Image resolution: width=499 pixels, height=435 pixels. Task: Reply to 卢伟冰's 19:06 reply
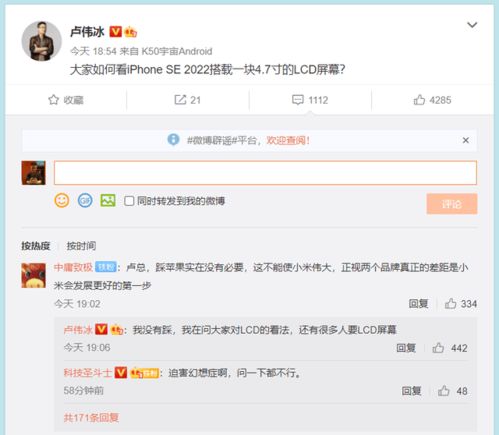[406, 348]
